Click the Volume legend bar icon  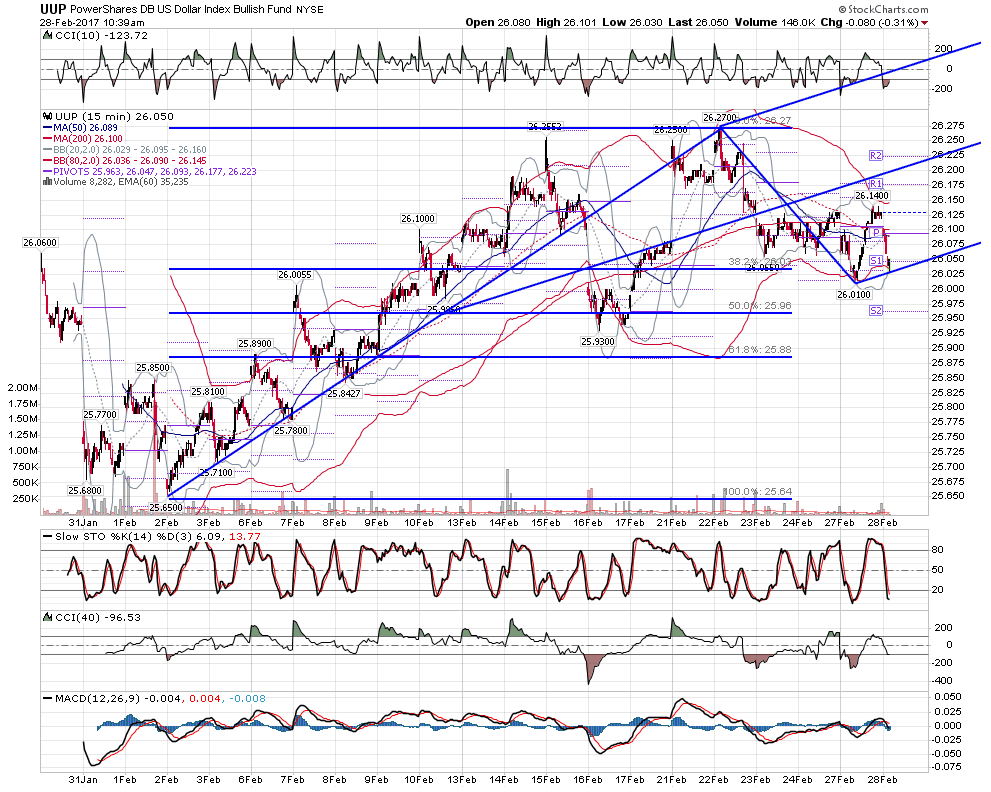47,182
